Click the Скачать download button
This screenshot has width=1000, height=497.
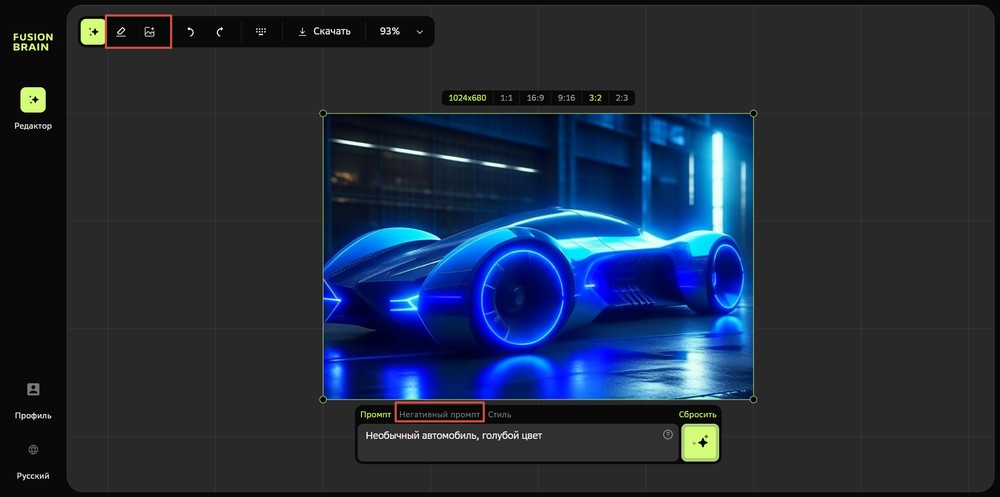tap(324, 32)
